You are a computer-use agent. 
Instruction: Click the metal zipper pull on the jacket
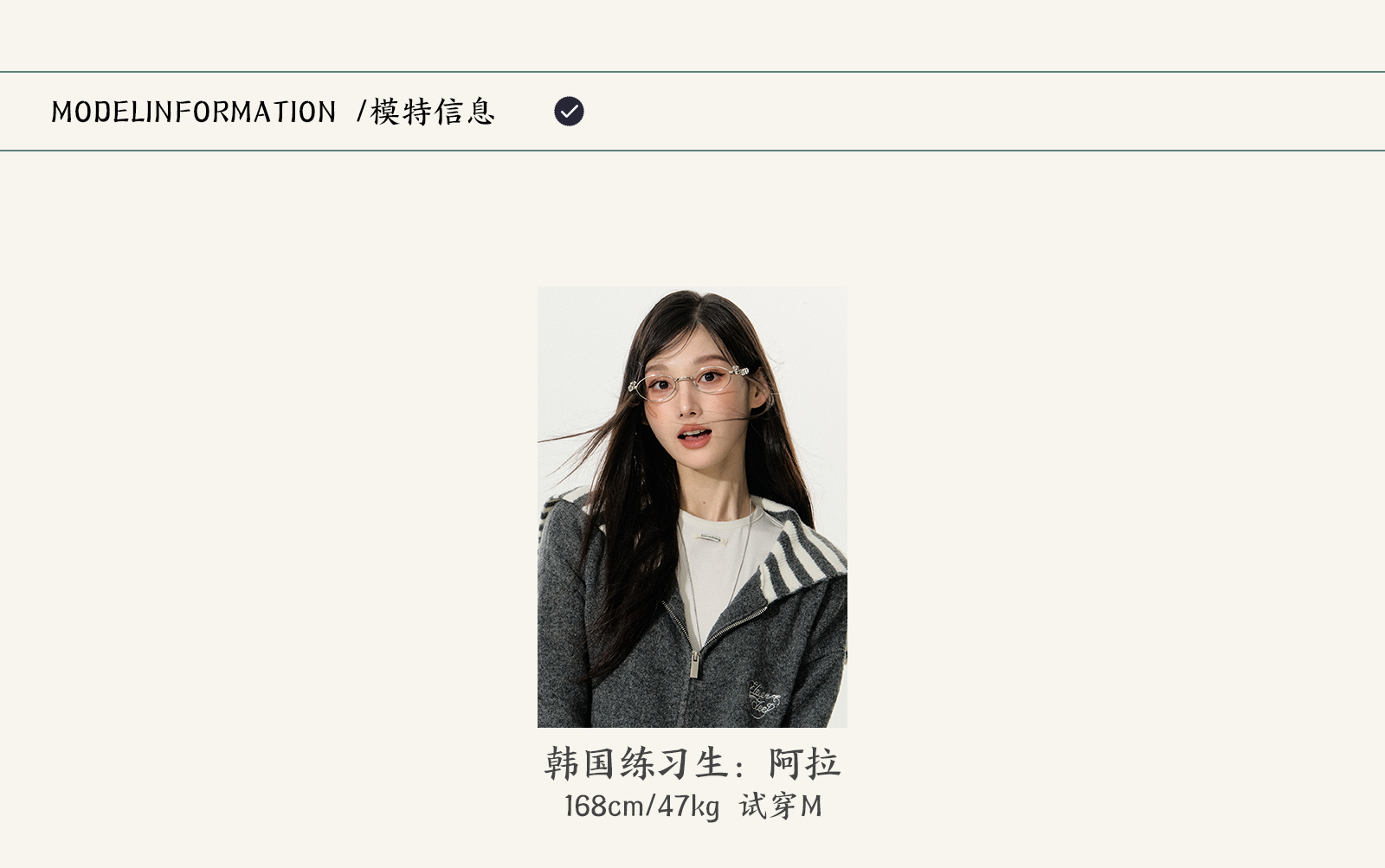click(694, 664)
